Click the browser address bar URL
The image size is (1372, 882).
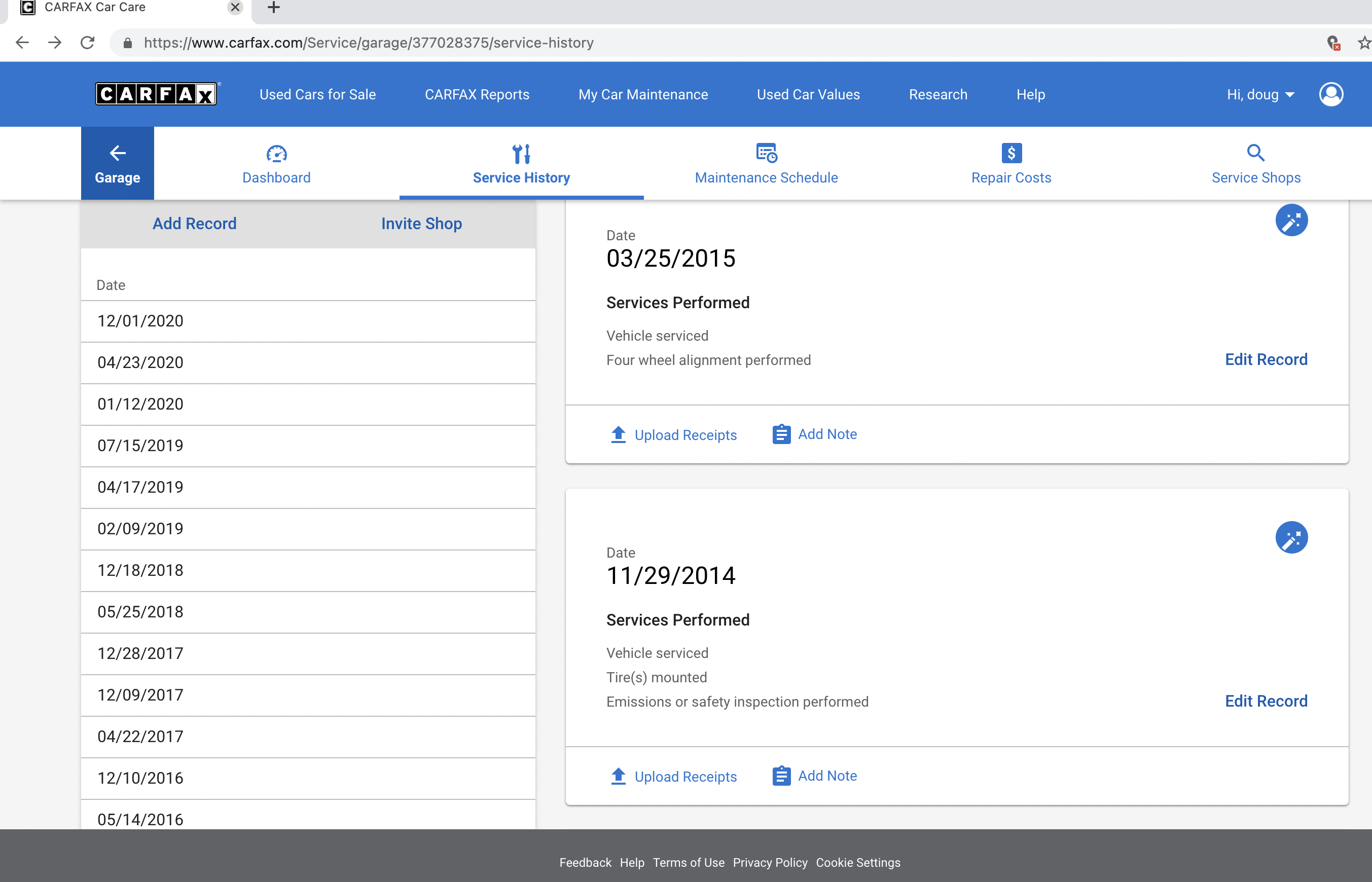click(368, 43)
